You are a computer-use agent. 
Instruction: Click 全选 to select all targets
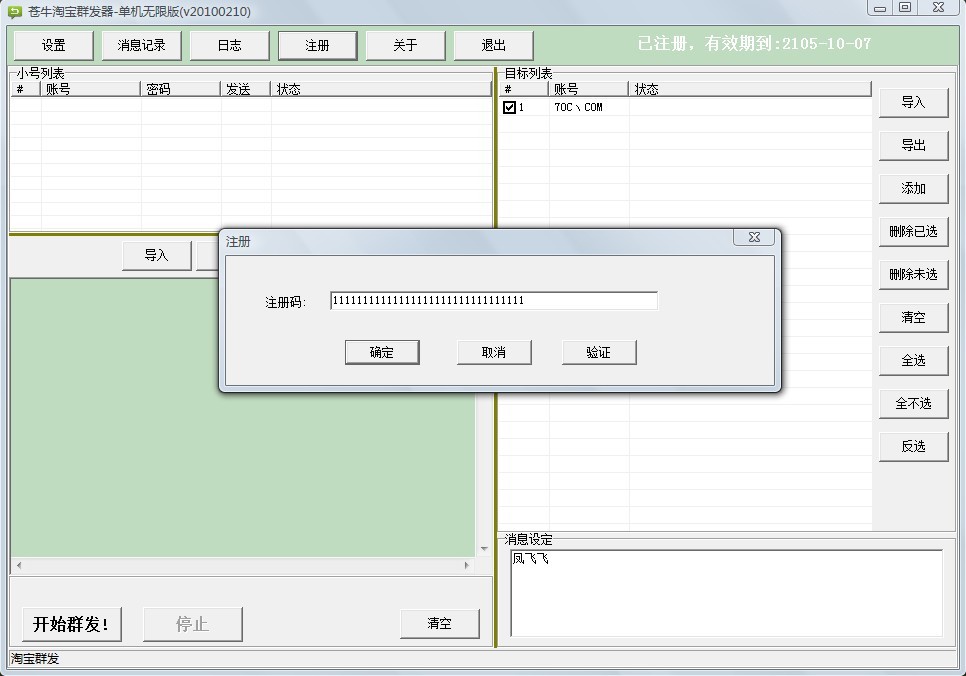click(913, 360)
